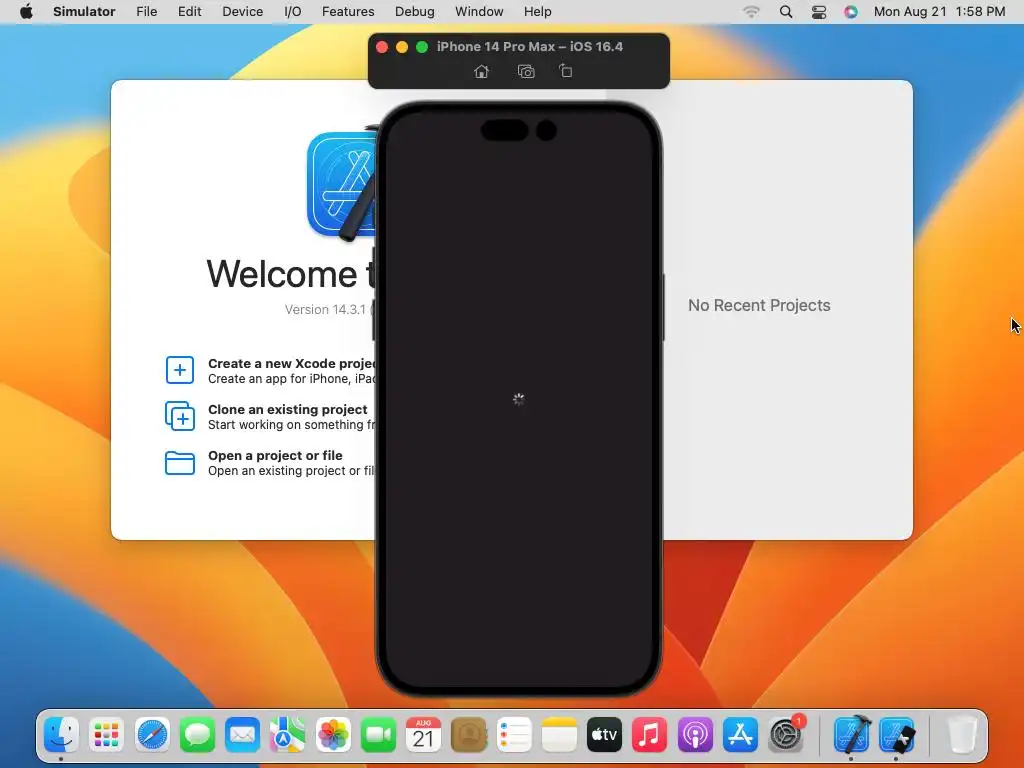This screenshot has width=1024, height=768.
Task: Click the date and time in menu bar
Action: (x=939, y=11)
